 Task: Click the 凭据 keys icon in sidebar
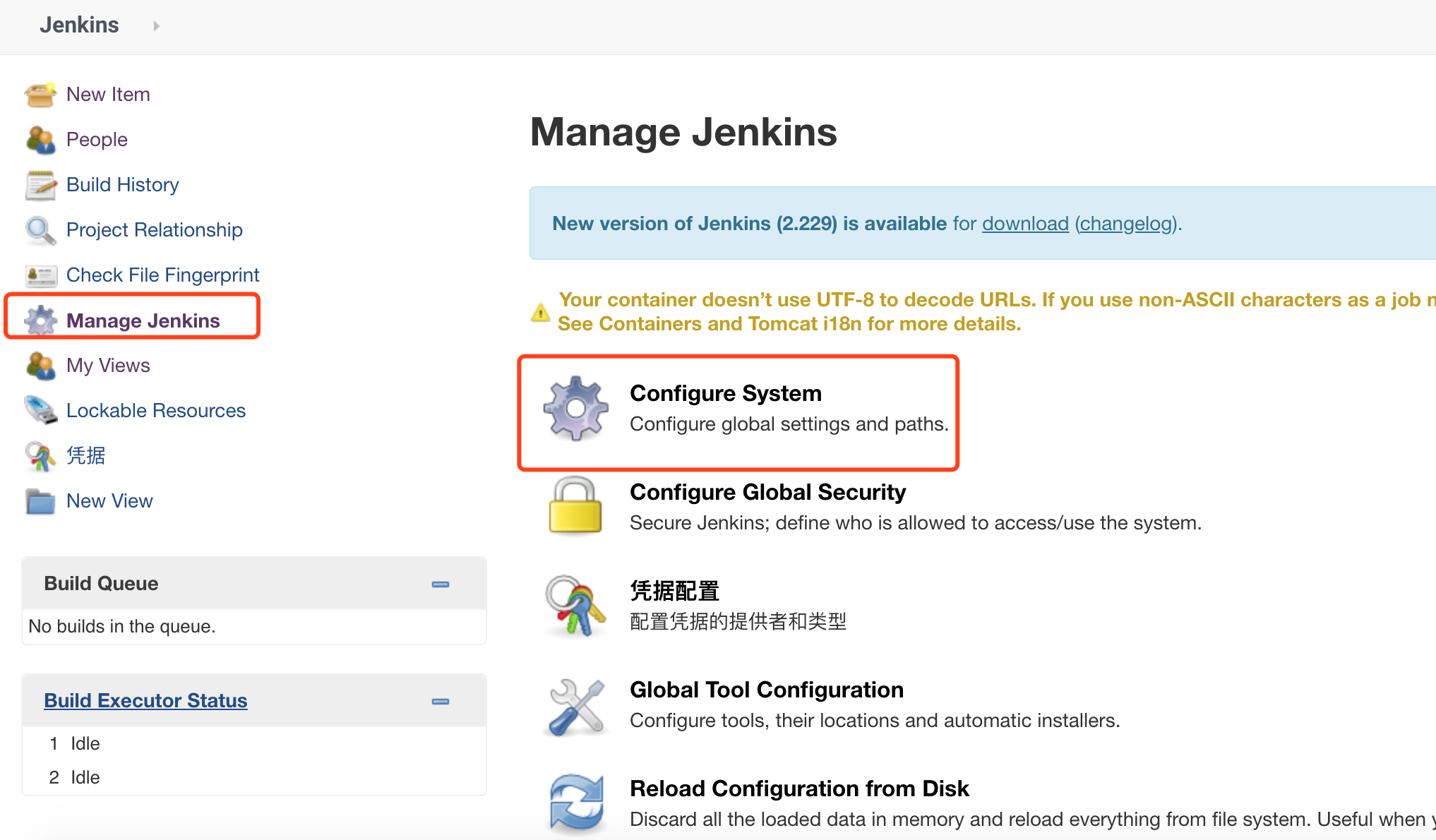40,456
